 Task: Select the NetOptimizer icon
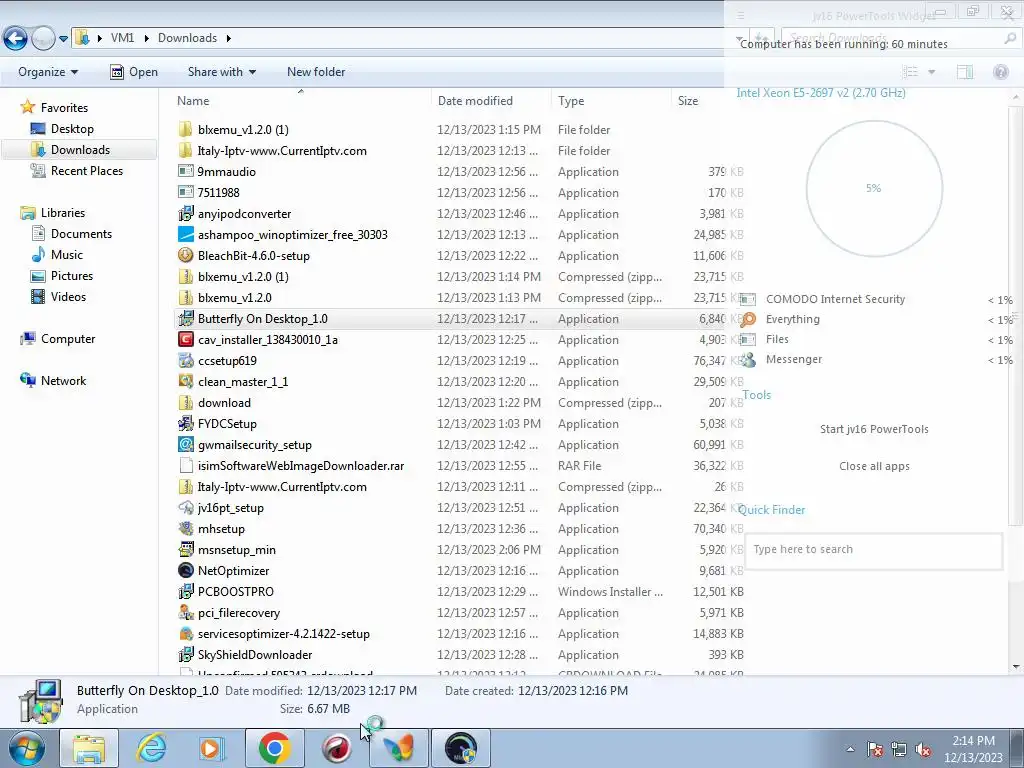[x=186, y=570]
